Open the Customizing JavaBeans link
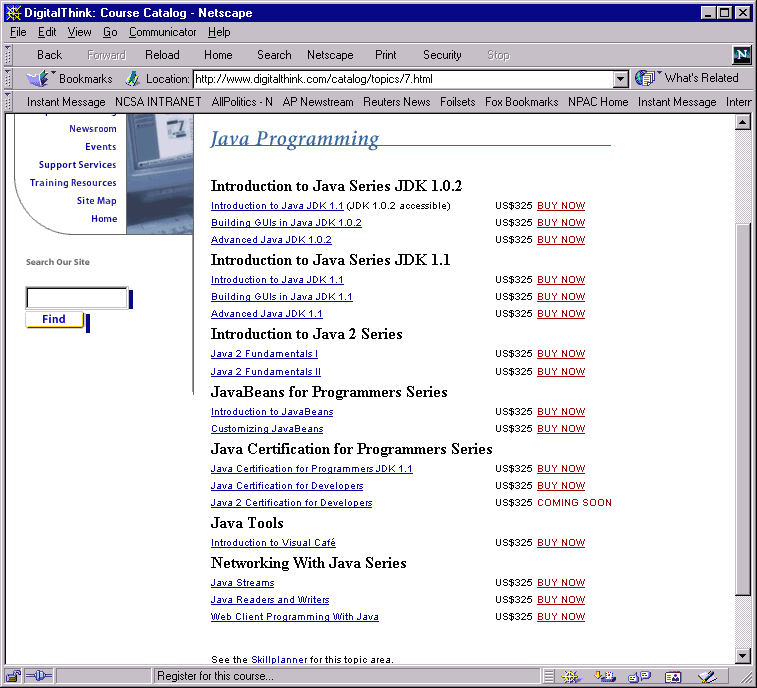This screenshot has width=757, height=688. point(267,429)
